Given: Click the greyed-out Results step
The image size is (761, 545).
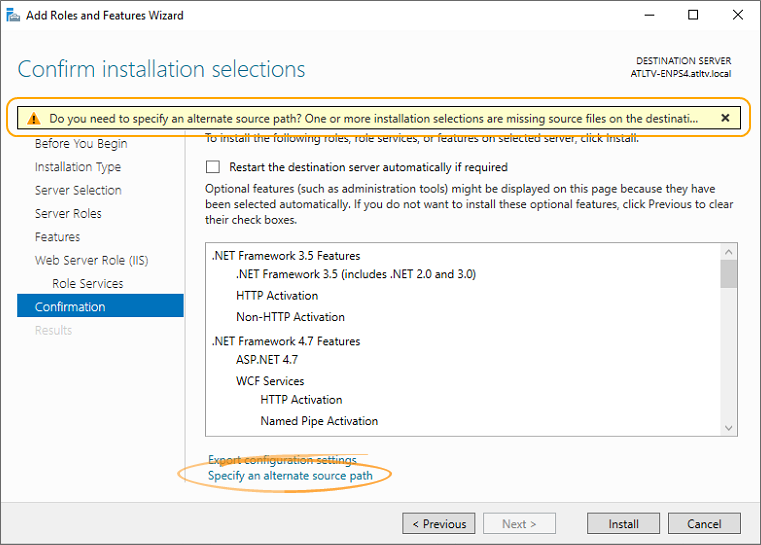Looking at the screenshot, I should (x=53, y=330).
